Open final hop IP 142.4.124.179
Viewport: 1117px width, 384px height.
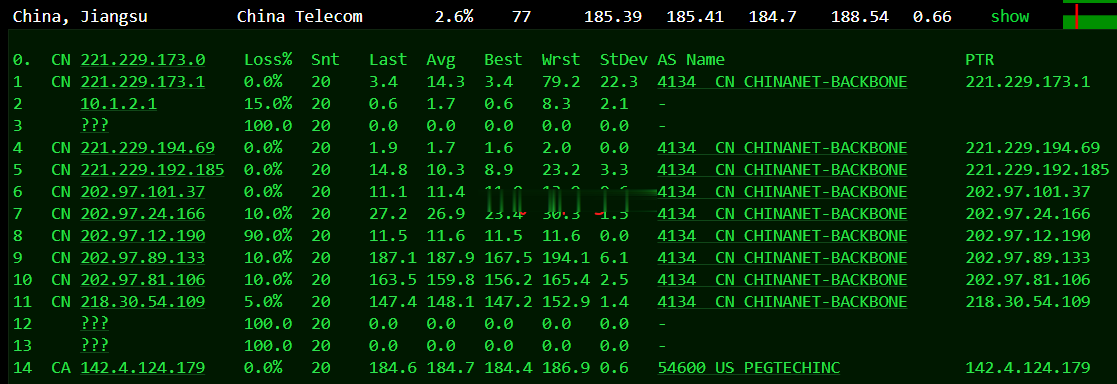142,368
